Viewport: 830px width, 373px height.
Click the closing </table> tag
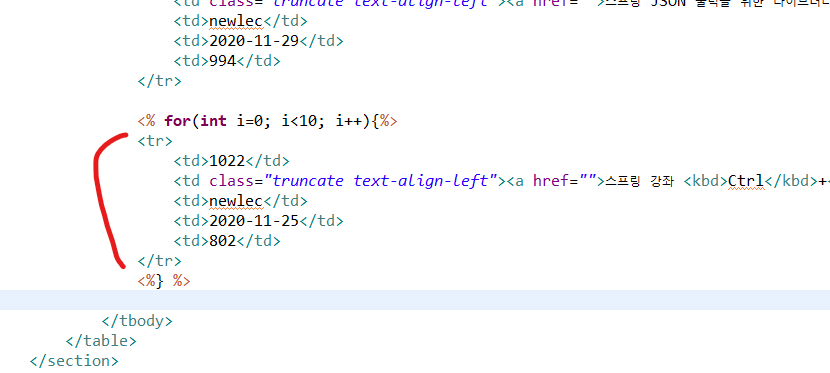point(101,341)
